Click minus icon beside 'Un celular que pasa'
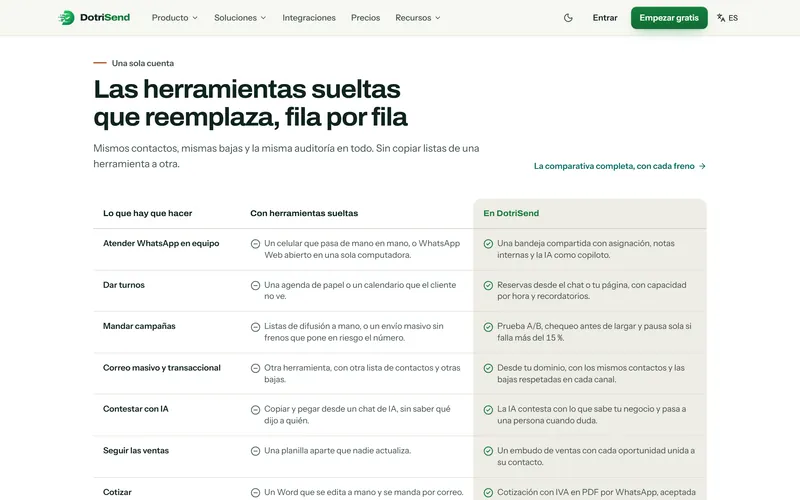This screenshot has height=500, width=800. tap(255, 244)
